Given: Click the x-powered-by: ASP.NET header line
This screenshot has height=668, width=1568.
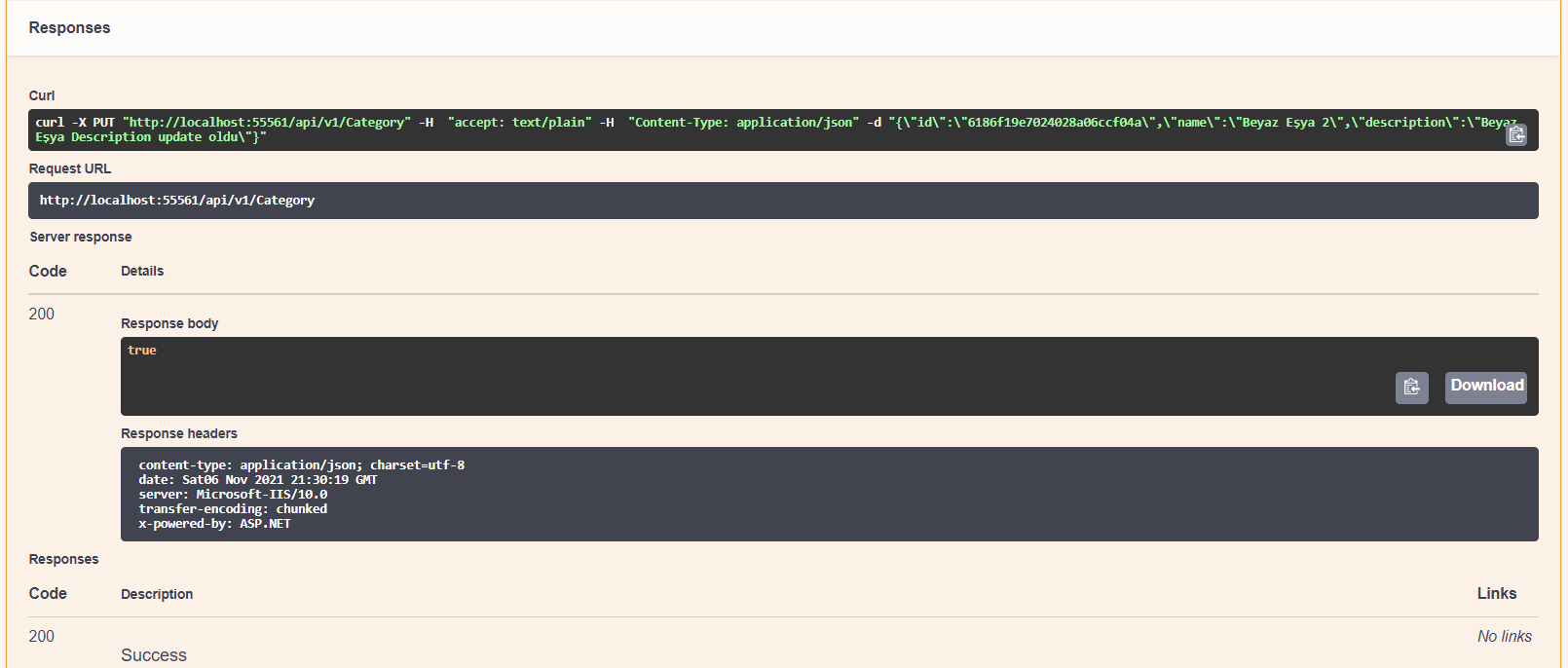Looking at the screenshot, I should point(214,524).
